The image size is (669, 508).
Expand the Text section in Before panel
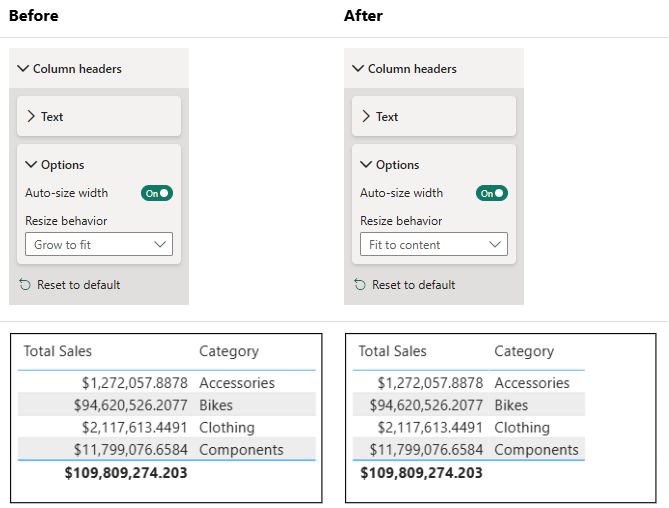coord(31,117)
